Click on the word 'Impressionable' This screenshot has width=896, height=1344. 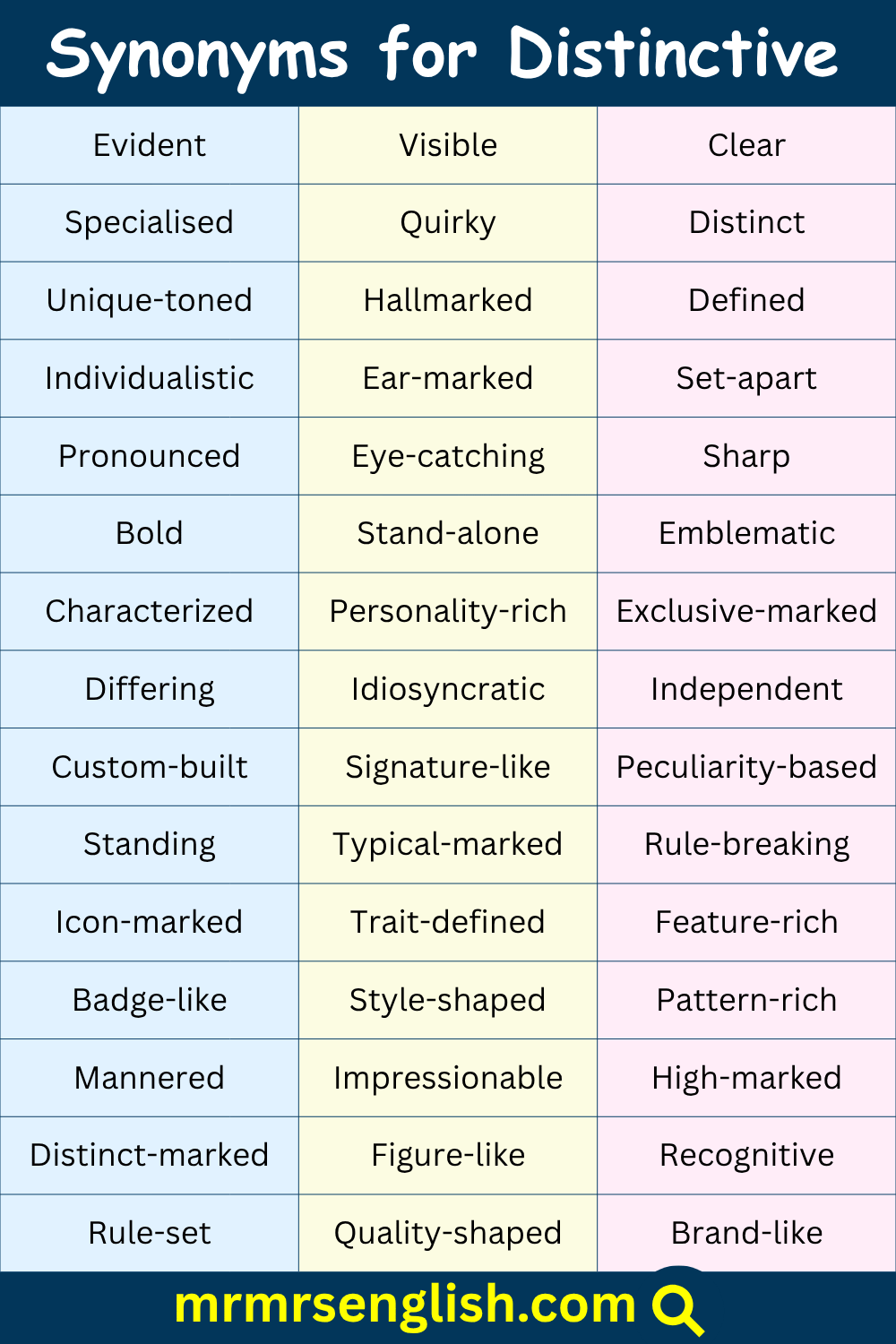tap(448, 1078)
